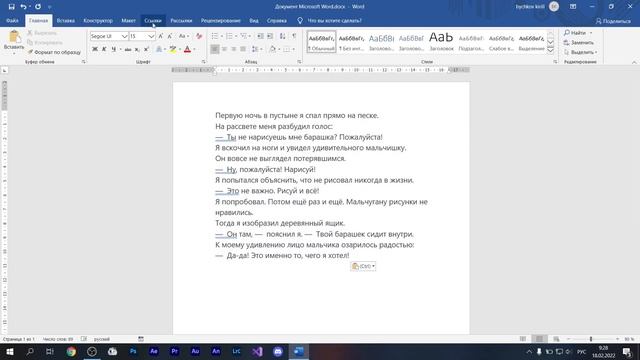This screenshot has height=360, width=640.
Task: Open Google Chrome from the taskbar
Action: click(71, 351)
